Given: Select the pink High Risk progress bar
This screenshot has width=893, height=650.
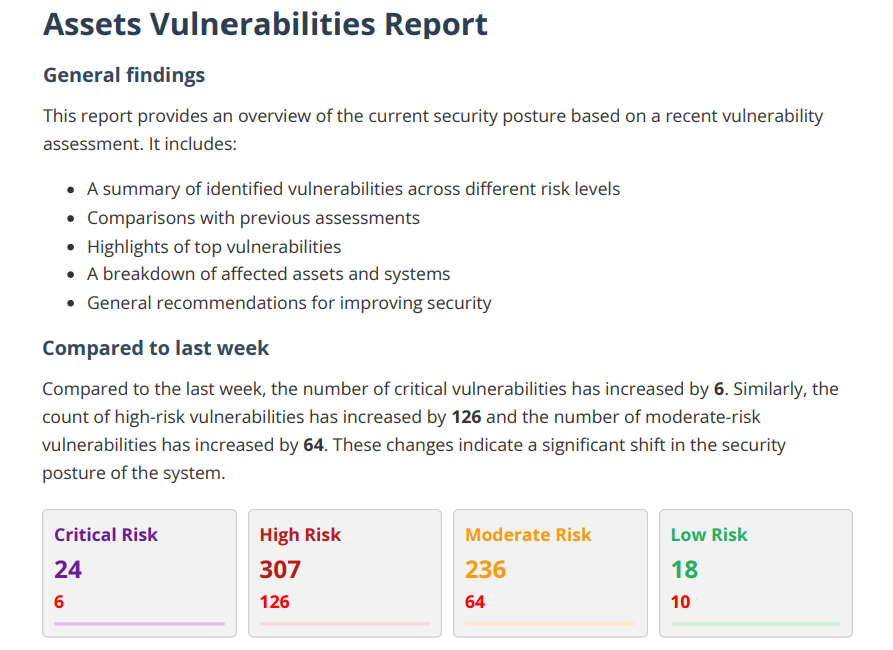Looking at the screenshot, I should 345,624.
